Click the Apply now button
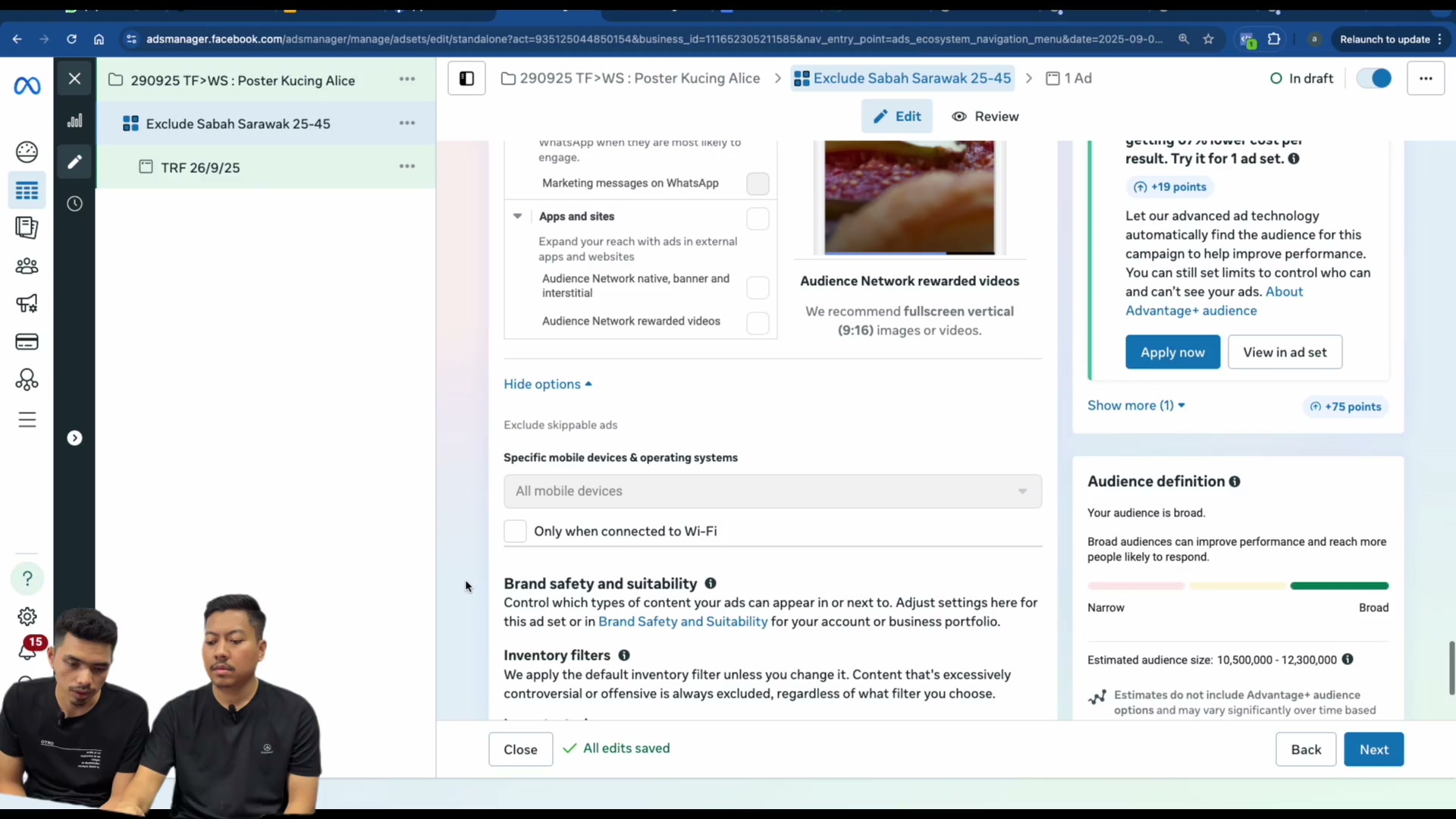The width and height of the screenshot is (1456, 819). pyautogui.click(x=1172, y=353)
